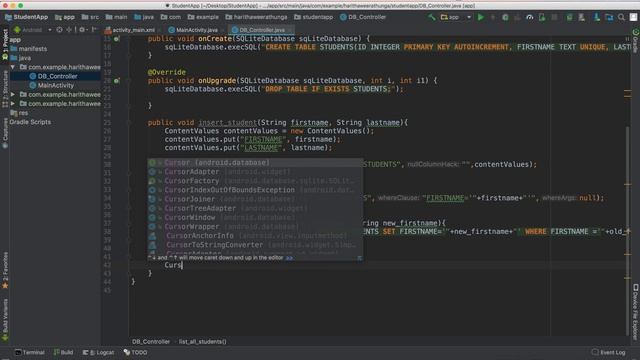640x360 pixels.
Task: Click the onUpgrade override gutter icon
Action: (117, 81)
